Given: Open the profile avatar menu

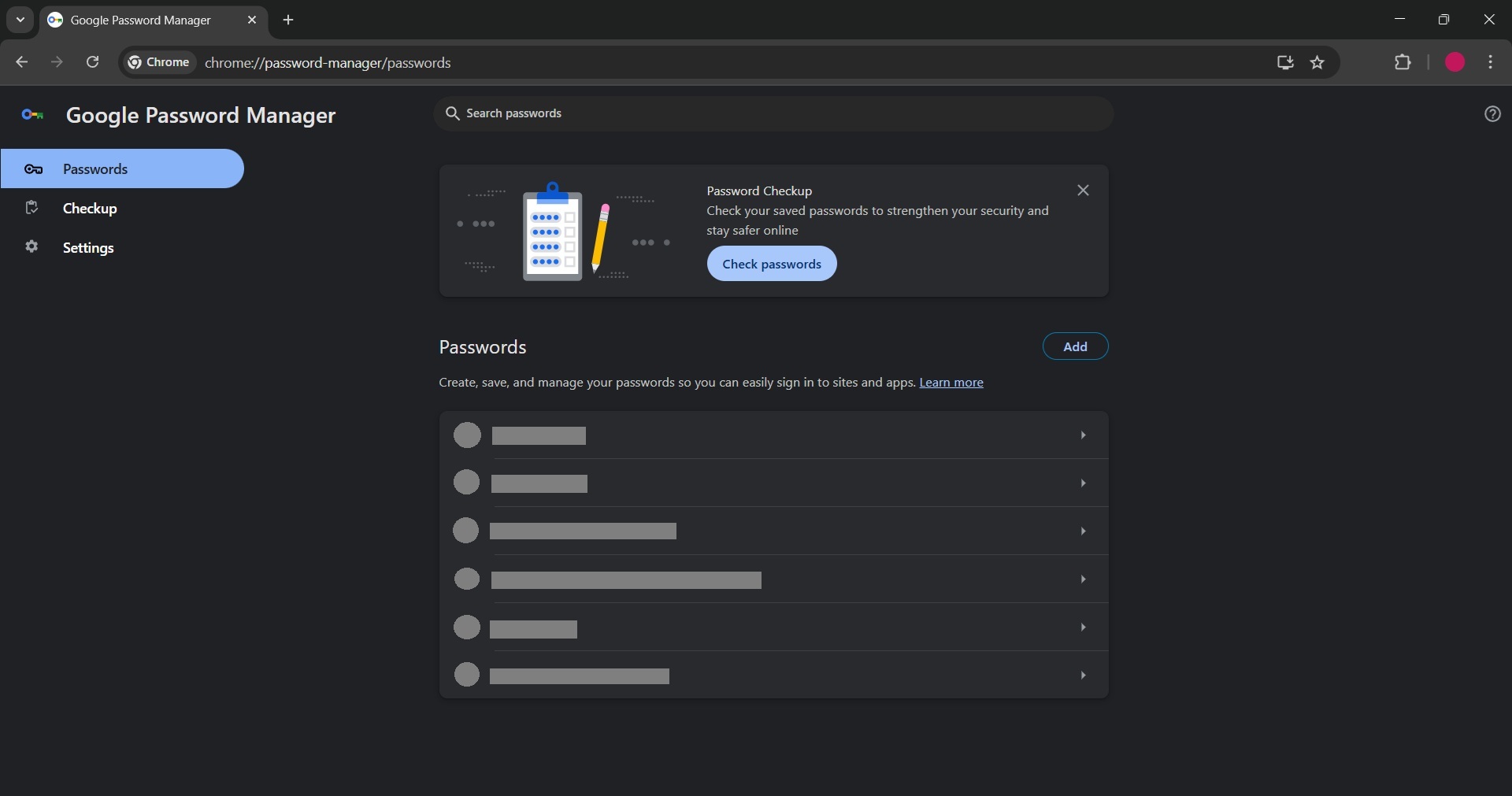Looking at the screenshot, I should point(1455,62).
